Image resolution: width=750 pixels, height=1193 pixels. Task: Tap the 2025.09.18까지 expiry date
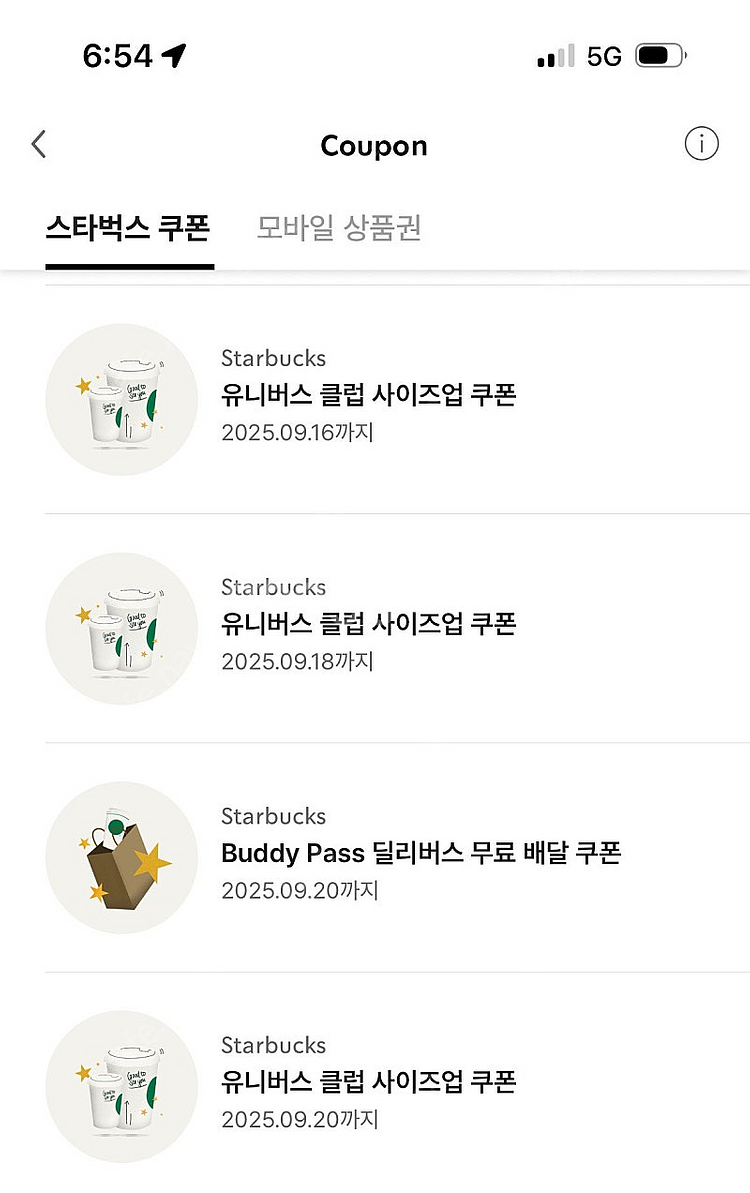coord(297,662)
